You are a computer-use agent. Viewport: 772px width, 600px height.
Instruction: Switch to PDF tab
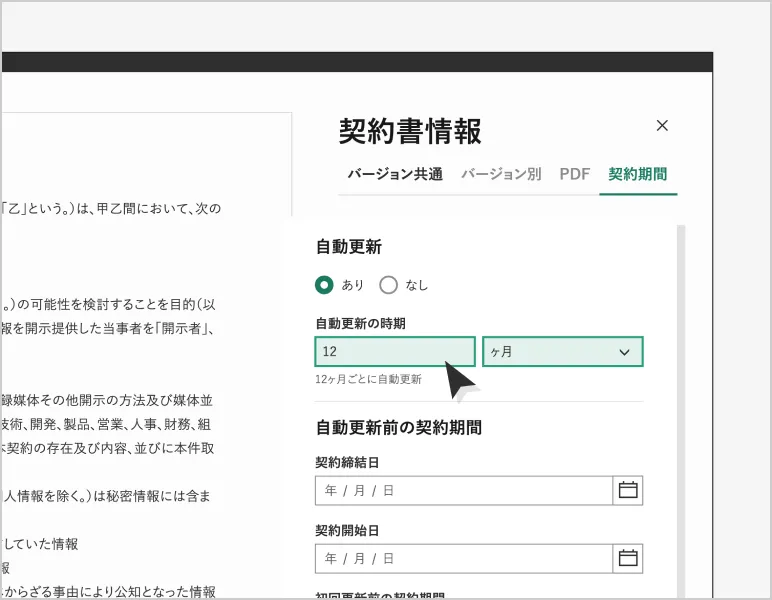click(x=575, y=174)
